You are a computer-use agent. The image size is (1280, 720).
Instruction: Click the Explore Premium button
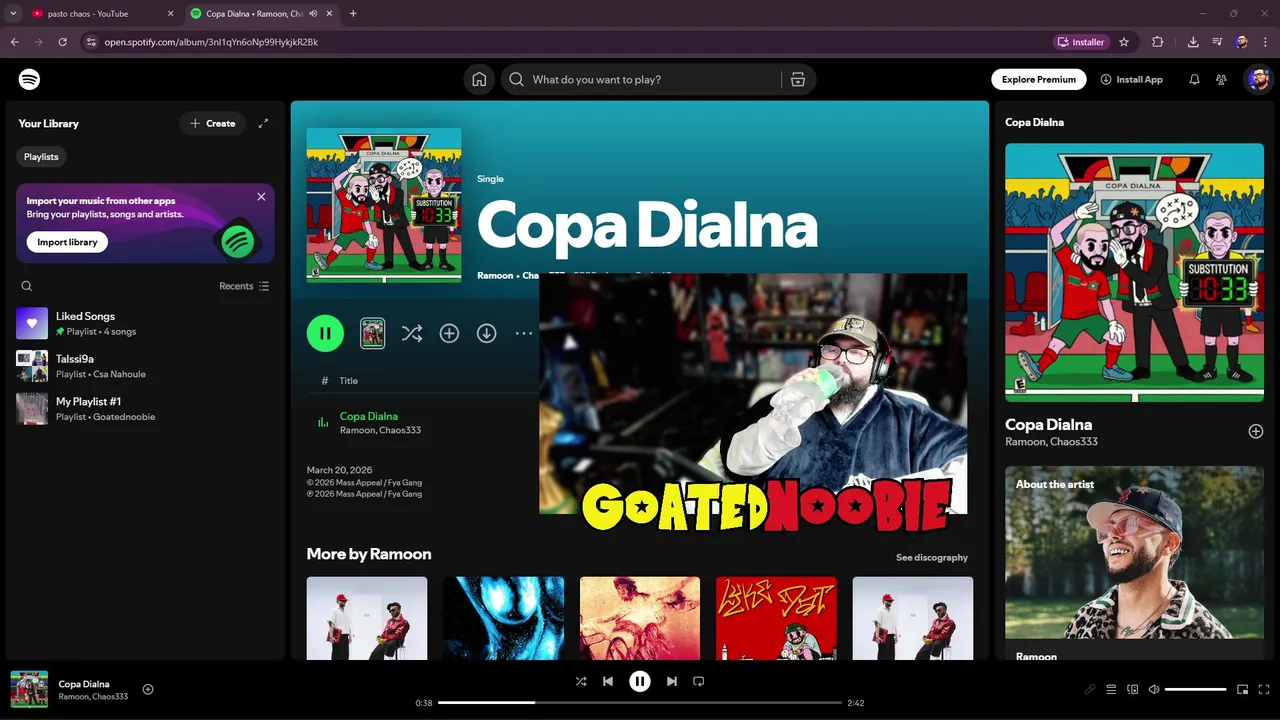[x=1038, y=79]
